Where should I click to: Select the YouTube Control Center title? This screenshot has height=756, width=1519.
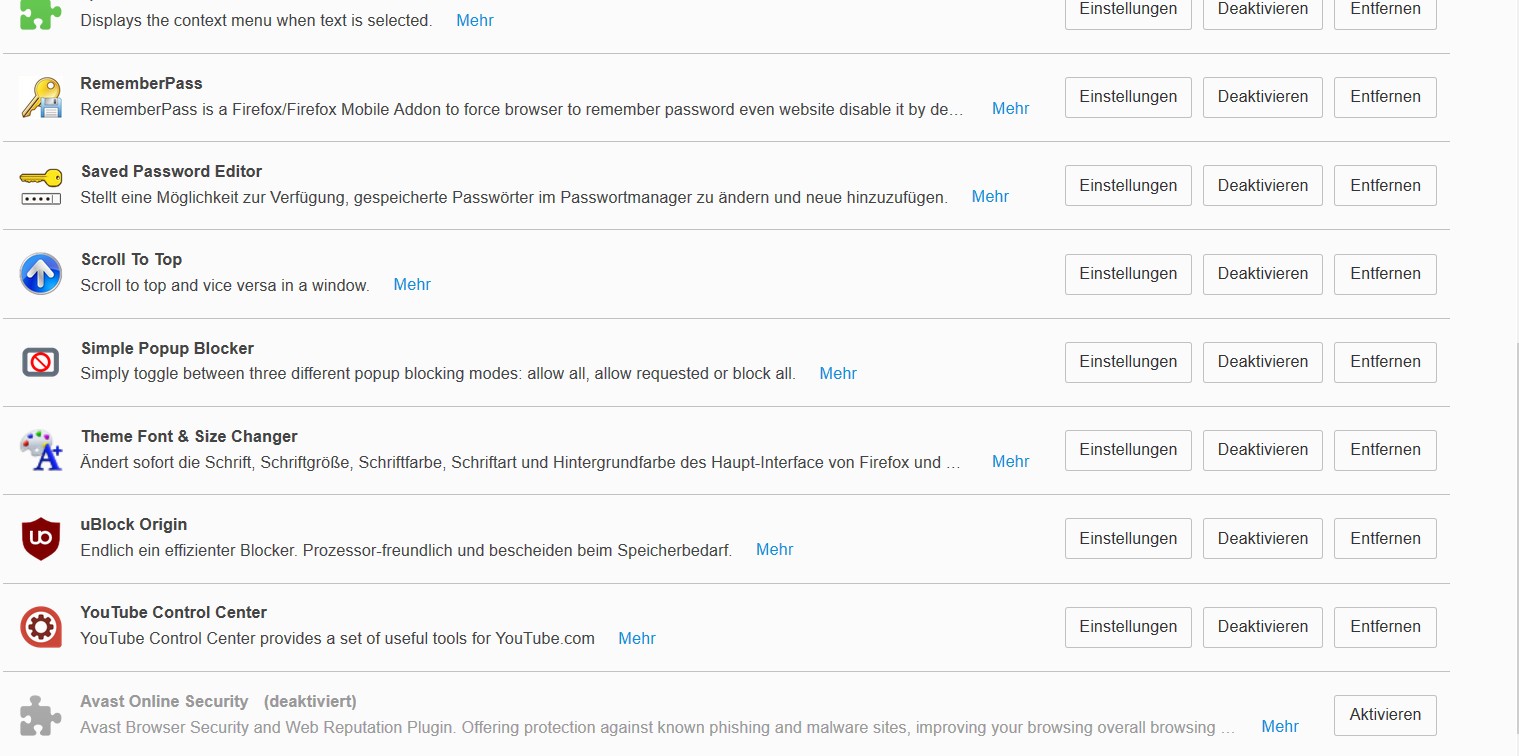[174, 612]
